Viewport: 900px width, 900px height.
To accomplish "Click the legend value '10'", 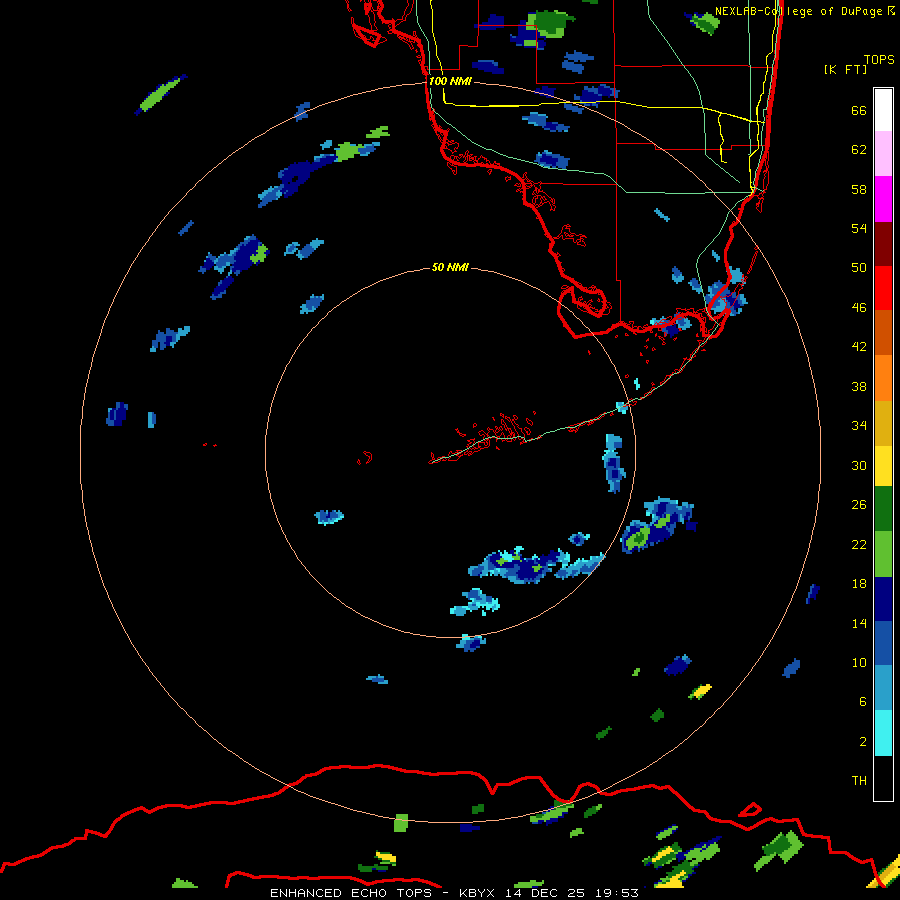I will tap(859, 662).
